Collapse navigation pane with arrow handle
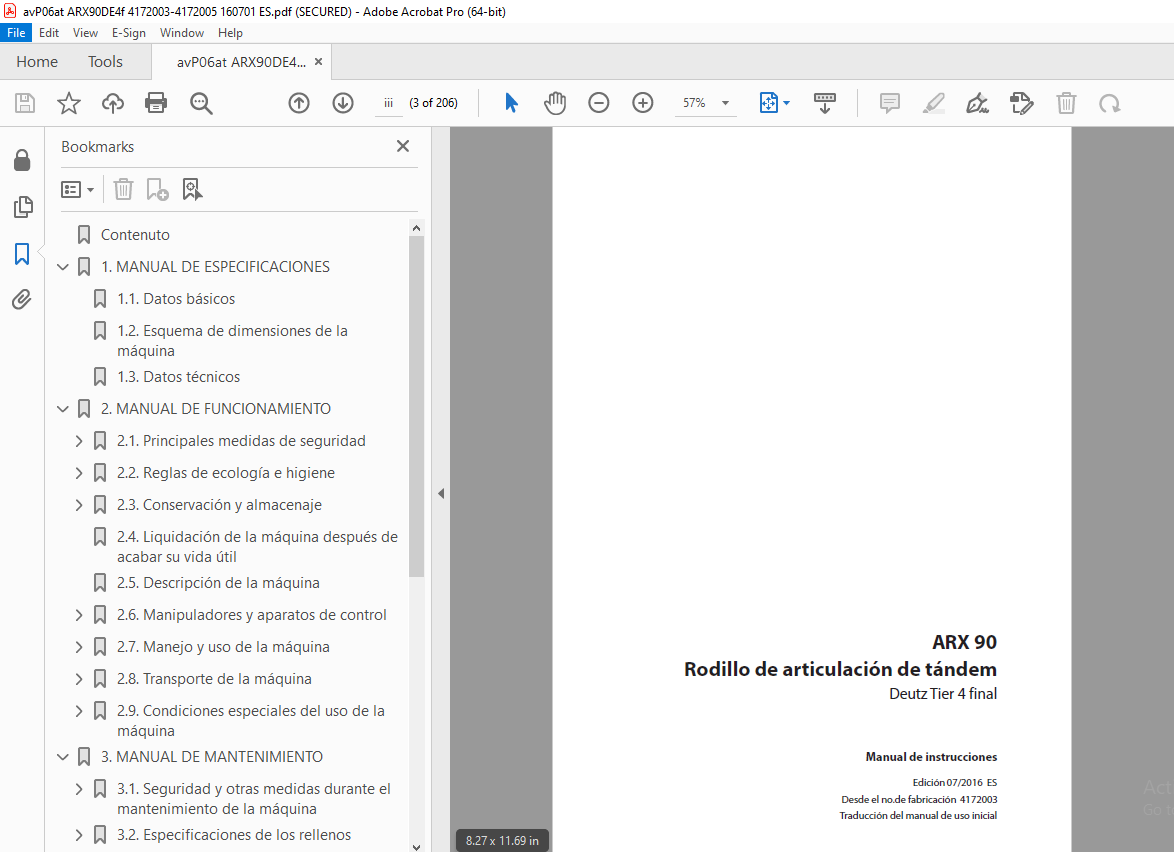 pyautogui.click(x=441, y=493)
